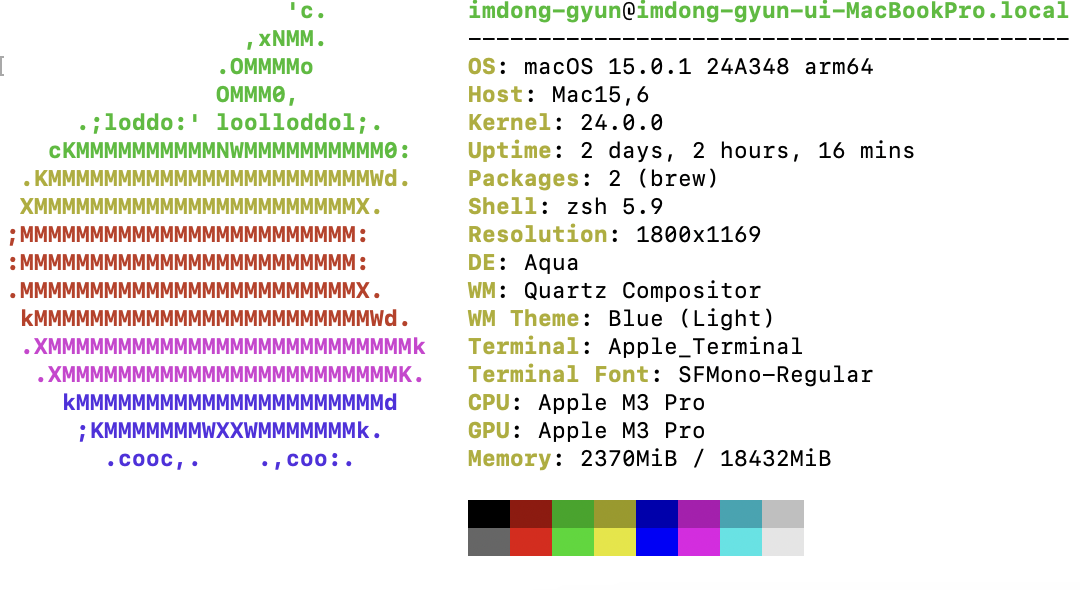Click the Packages line 2 (brew)

coord(593,179)
